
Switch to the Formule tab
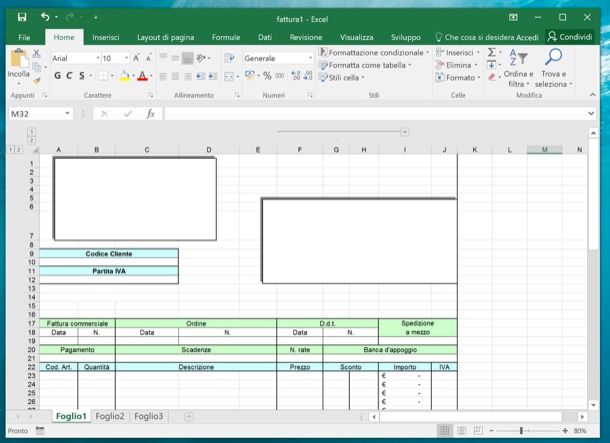[x=226, y=37]
